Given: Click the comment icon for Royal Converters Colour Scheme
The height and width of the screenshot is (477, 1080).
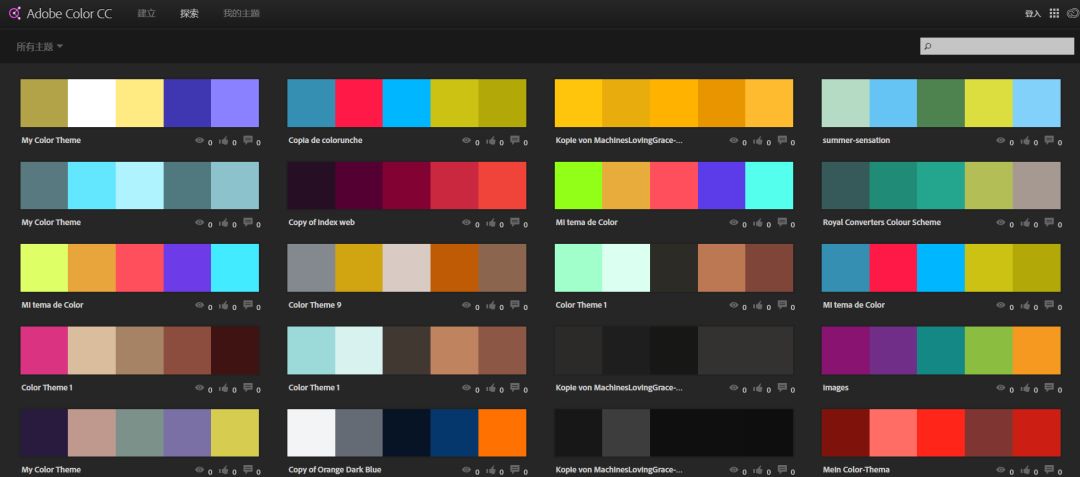Looking at the screenshot, I should (1049, 223).
